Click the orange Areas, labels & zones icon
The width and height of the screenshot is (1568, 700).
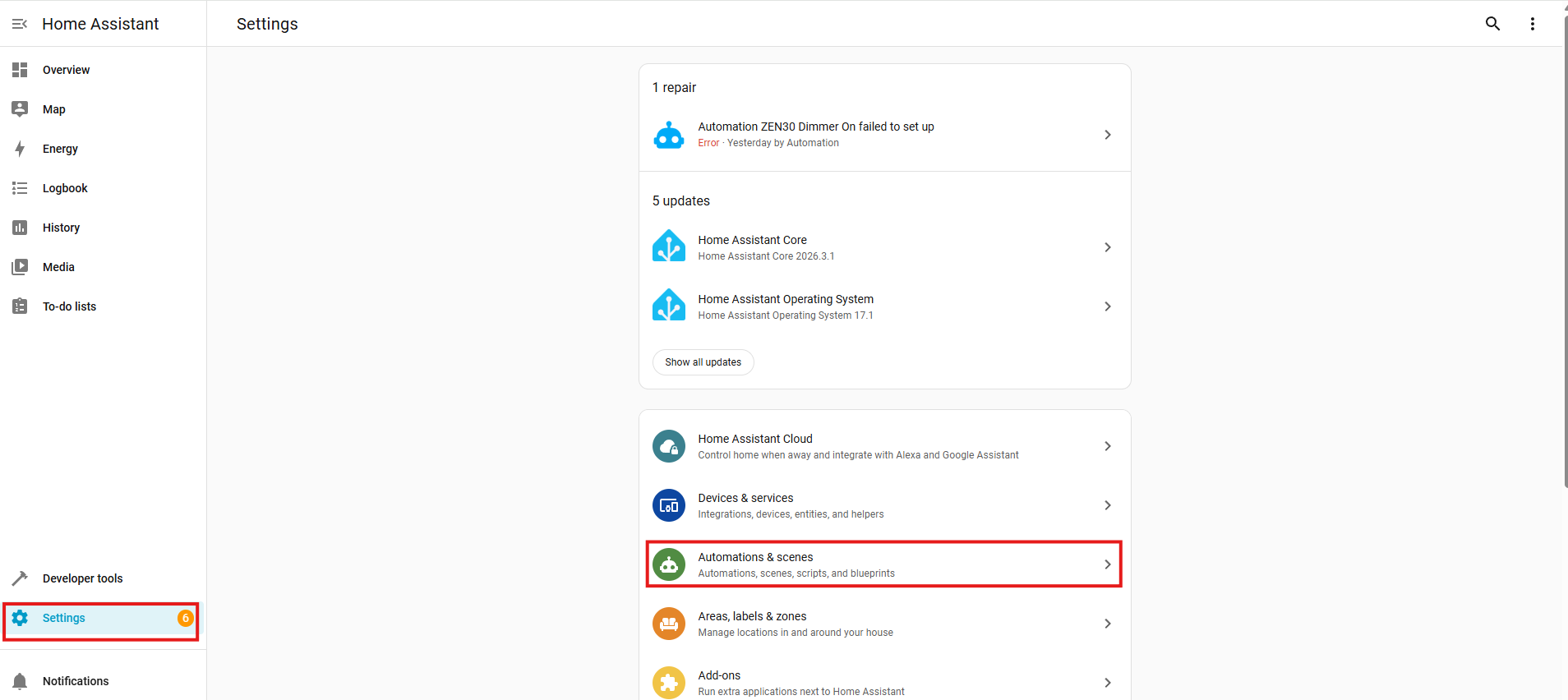click(x=669, y=624)
